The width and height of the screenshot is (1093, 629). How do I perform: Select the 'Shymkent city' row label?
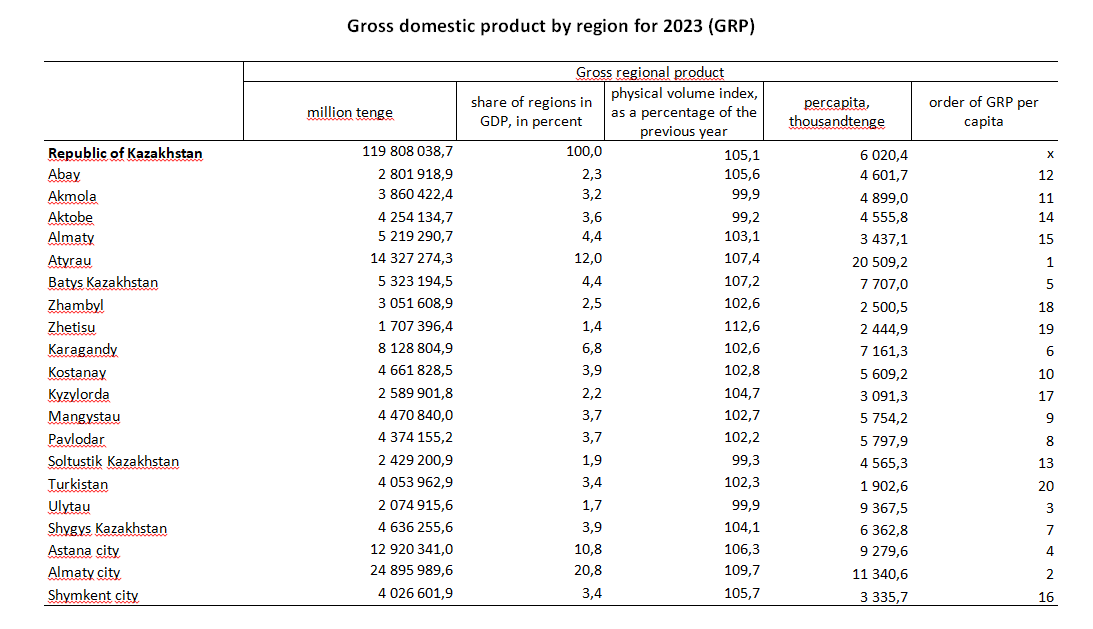pyautogui.click(x=93, y=596)
